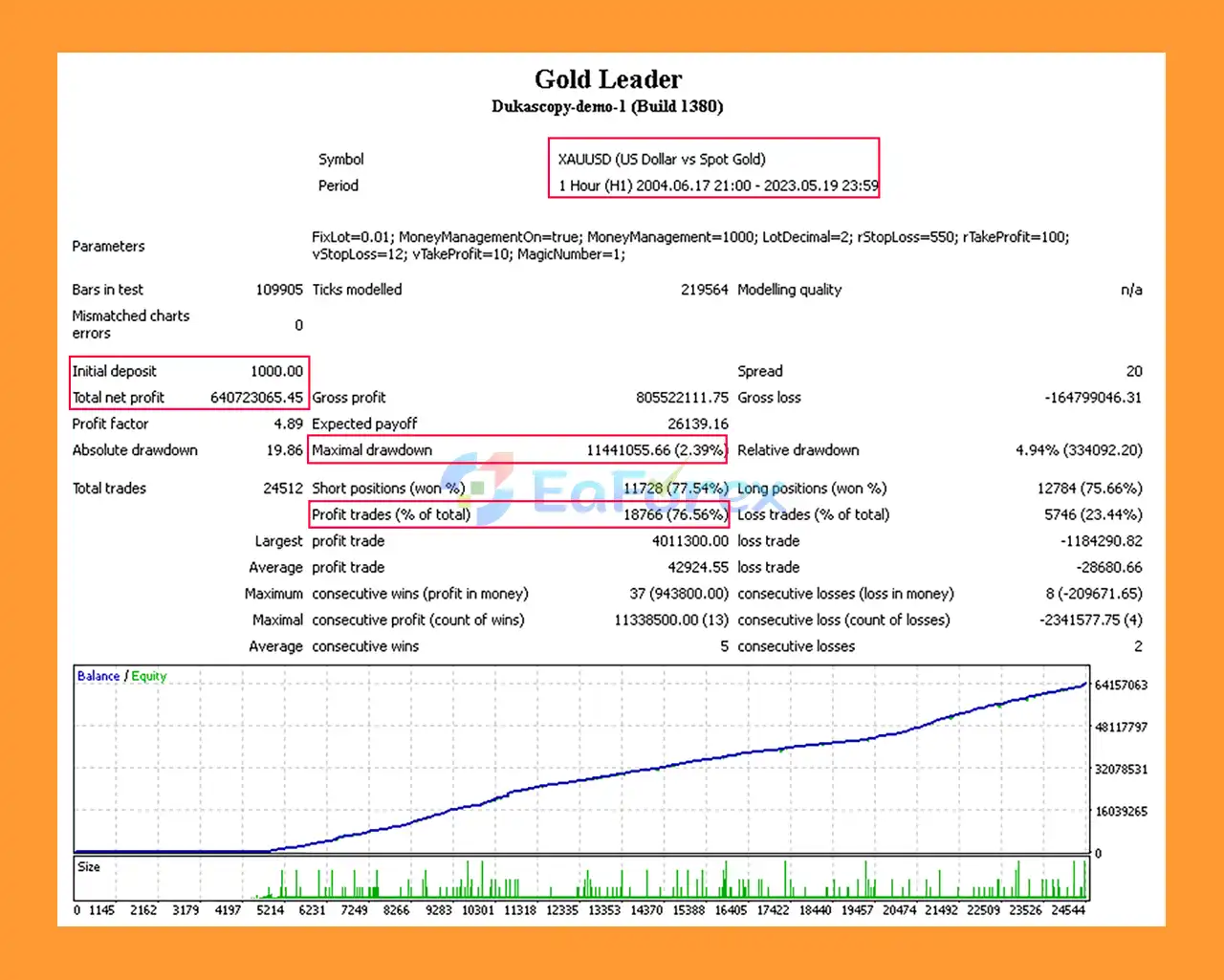Image resolution: width=1224 pixels, height=980 pixels.
Task: Click the Spread value 20
Action: point(1134,371)
